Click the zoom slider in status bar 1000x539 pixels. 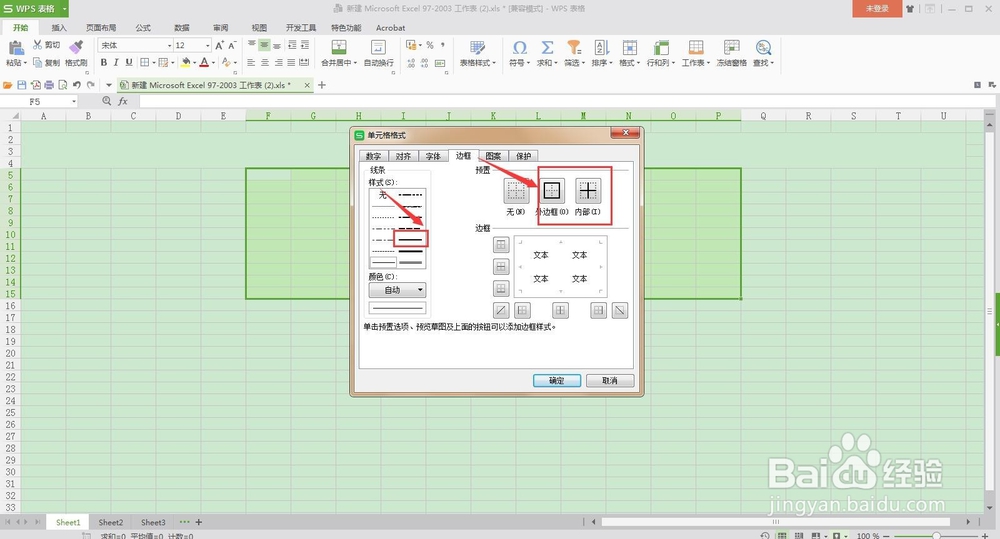[936, 536]
